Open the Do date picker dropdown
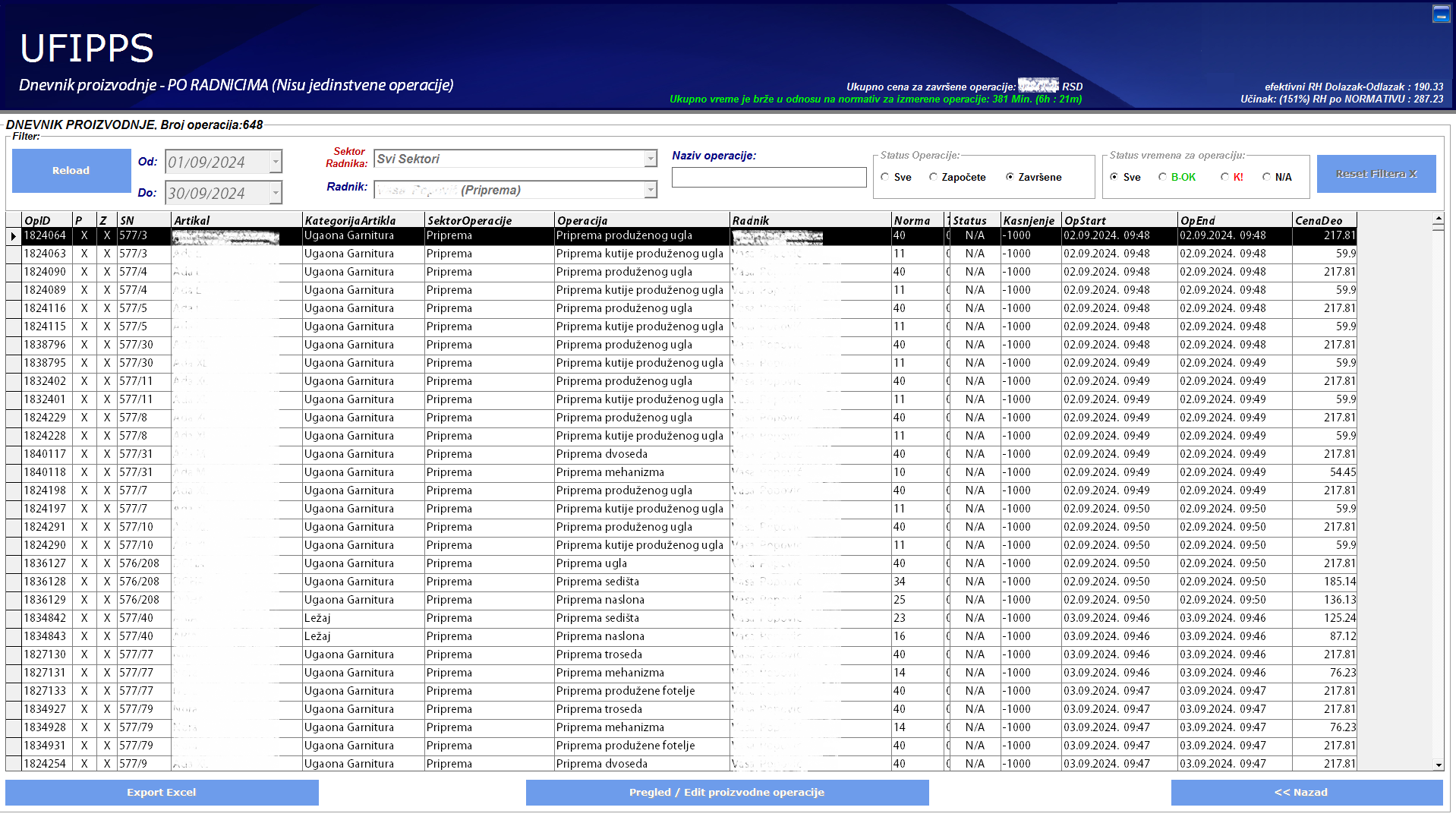Viewport: 1456px width, 820px height. [276, 193]
